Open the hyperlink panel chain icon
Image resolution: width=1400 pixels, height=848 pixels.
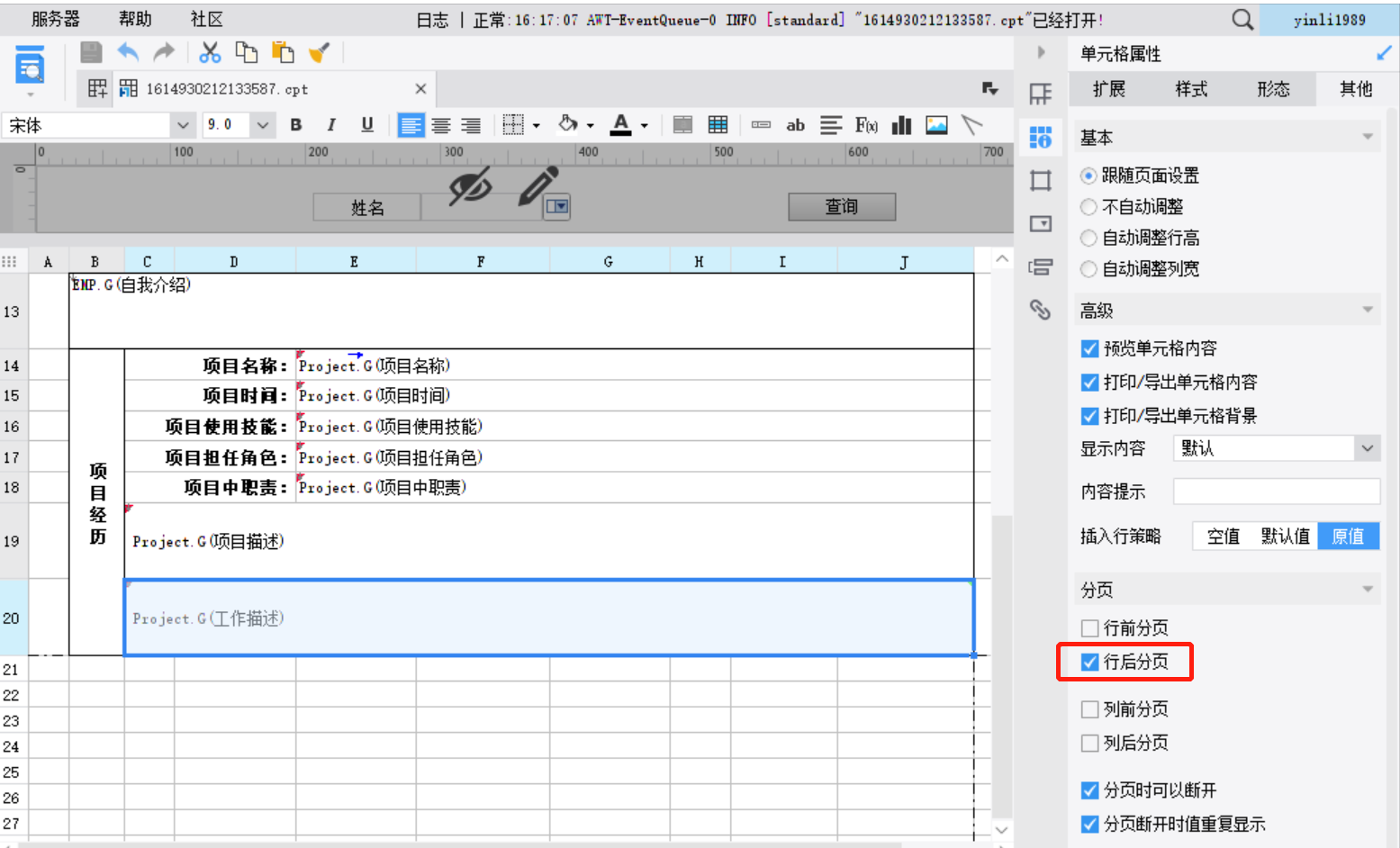1041,310
